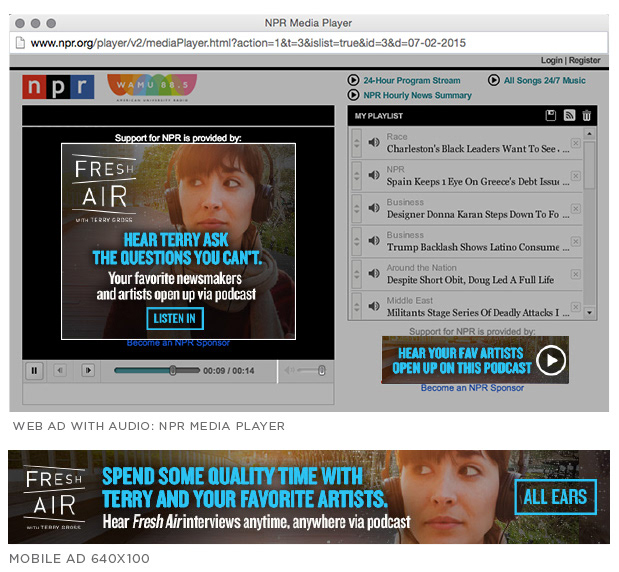Pause playback in the media player

click(34, 371)
